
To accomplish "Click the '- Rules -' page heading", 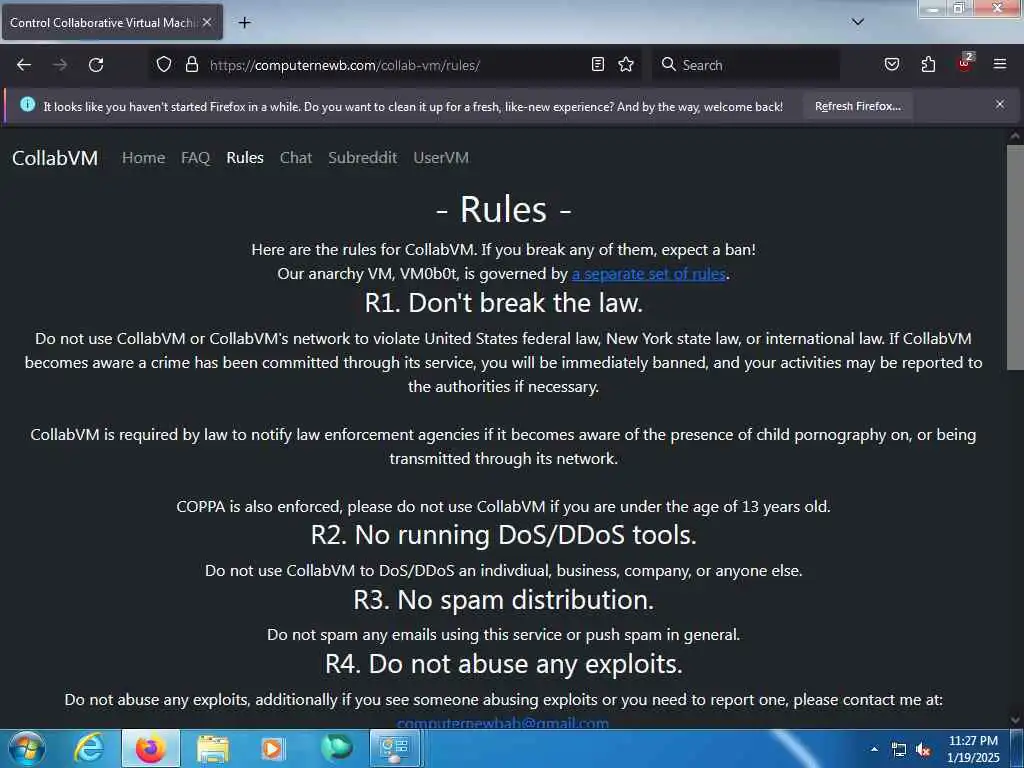I will 504,210.
